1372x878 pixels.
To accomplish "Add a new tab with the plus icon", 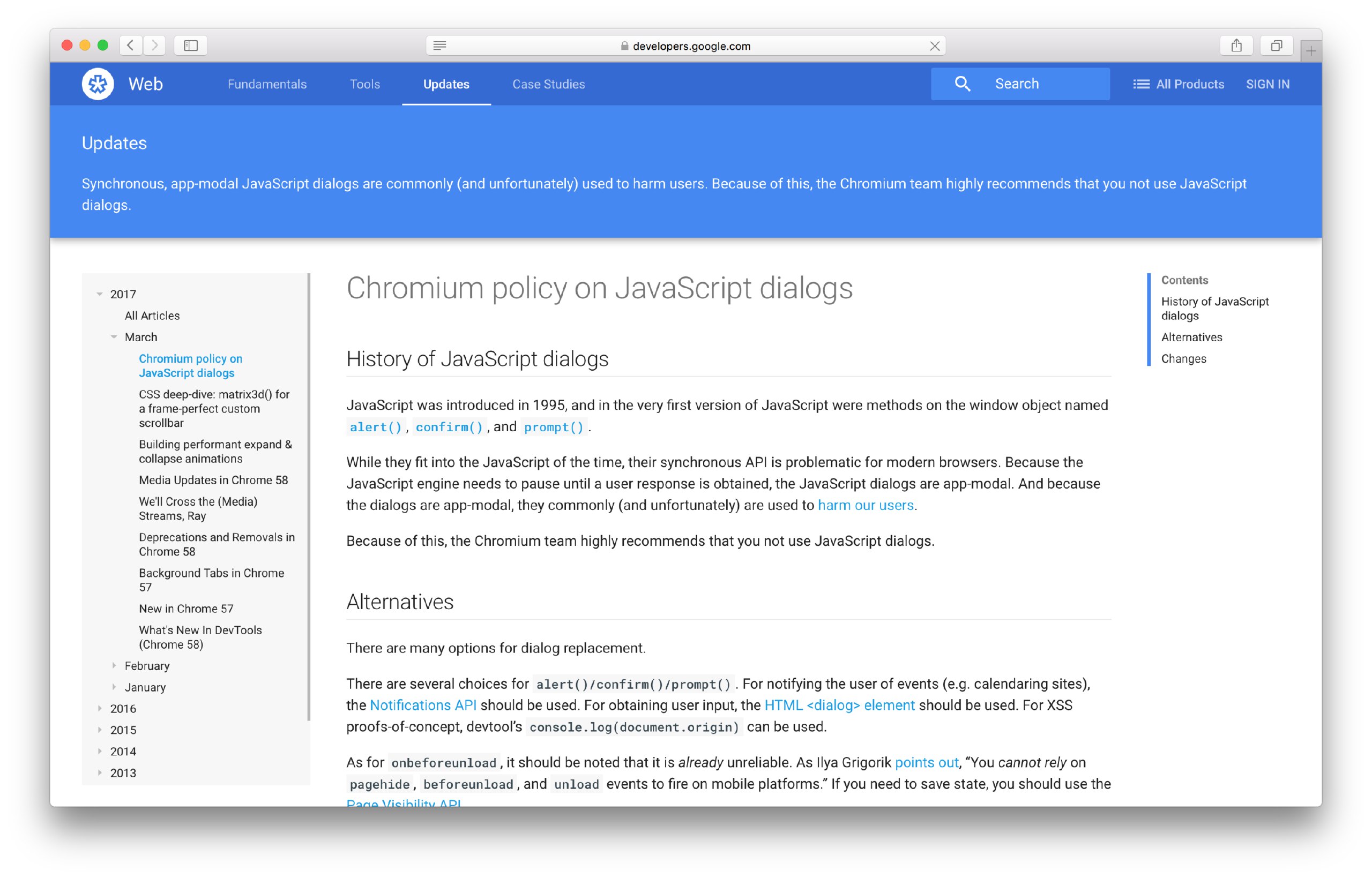I will pos(1311,51).
